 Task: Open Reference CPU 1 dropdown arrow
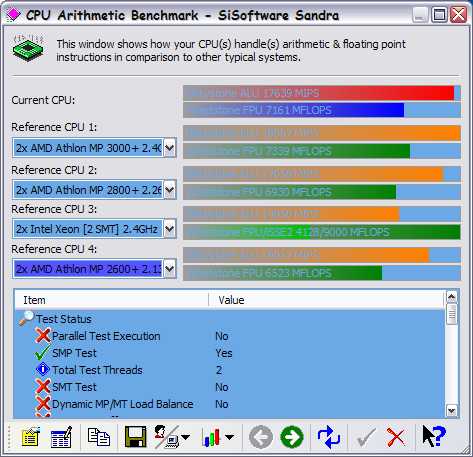point(170,147)
